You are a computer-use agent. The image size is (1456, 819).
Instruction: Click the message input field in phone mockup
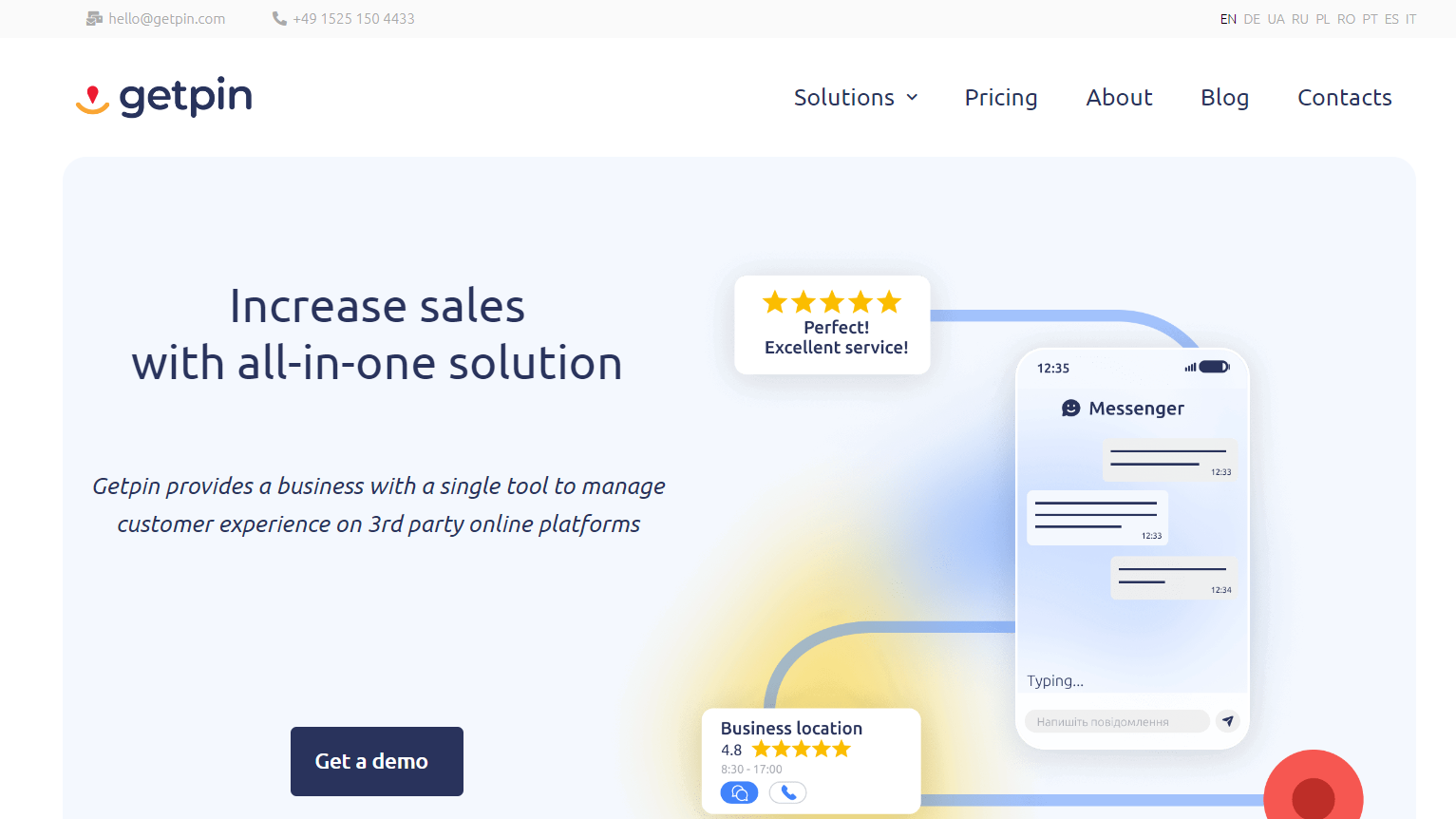(x=1117, y=721)
